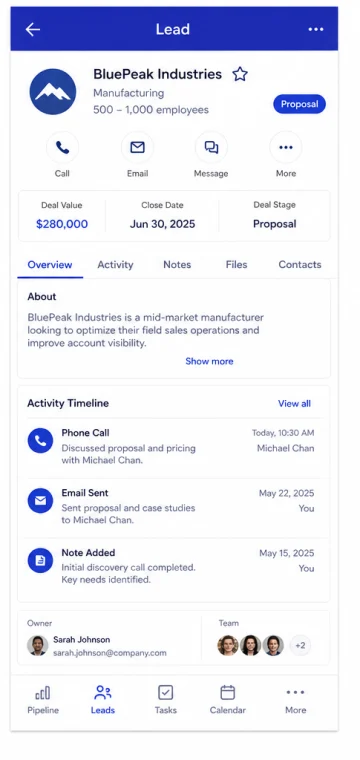Show the +2 additional team members
Image resolution: width=360 pixels, height=760 pixels.
point(300,646)
